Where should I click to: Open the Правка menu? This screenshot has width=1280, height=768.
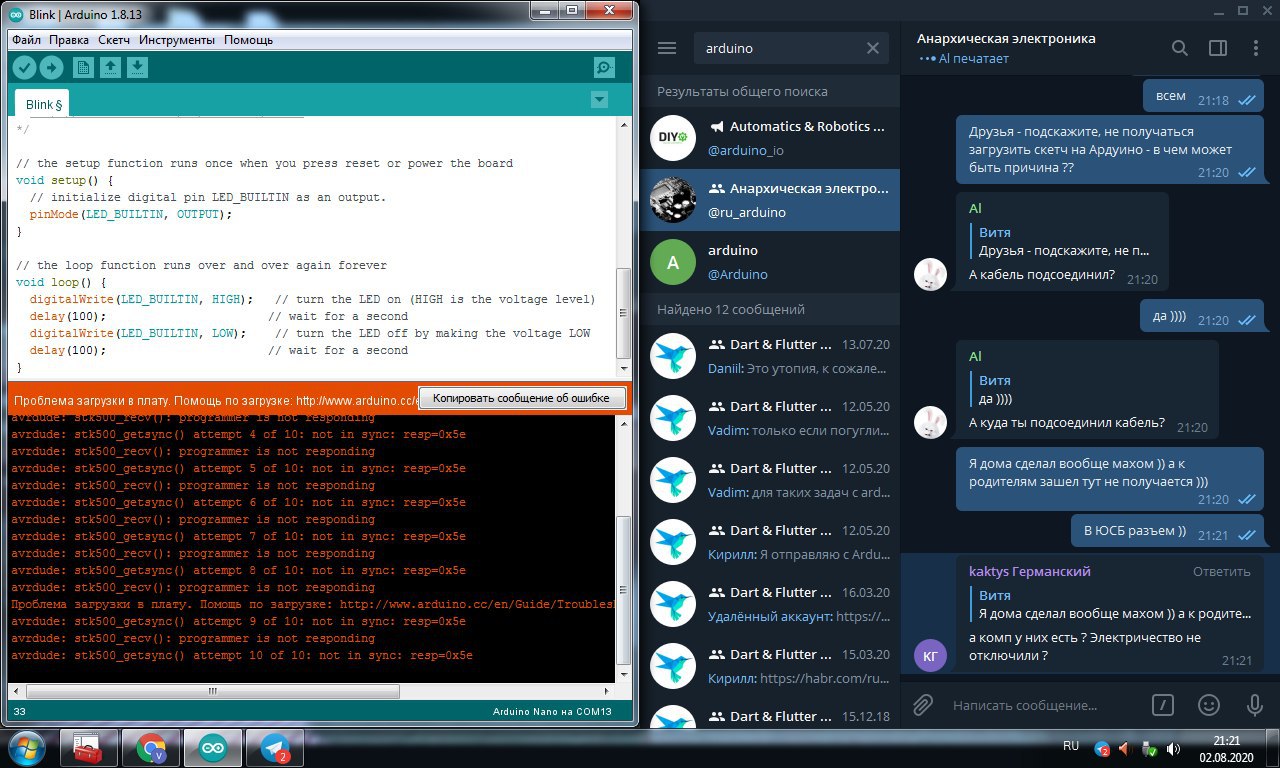tap(69, 40)
